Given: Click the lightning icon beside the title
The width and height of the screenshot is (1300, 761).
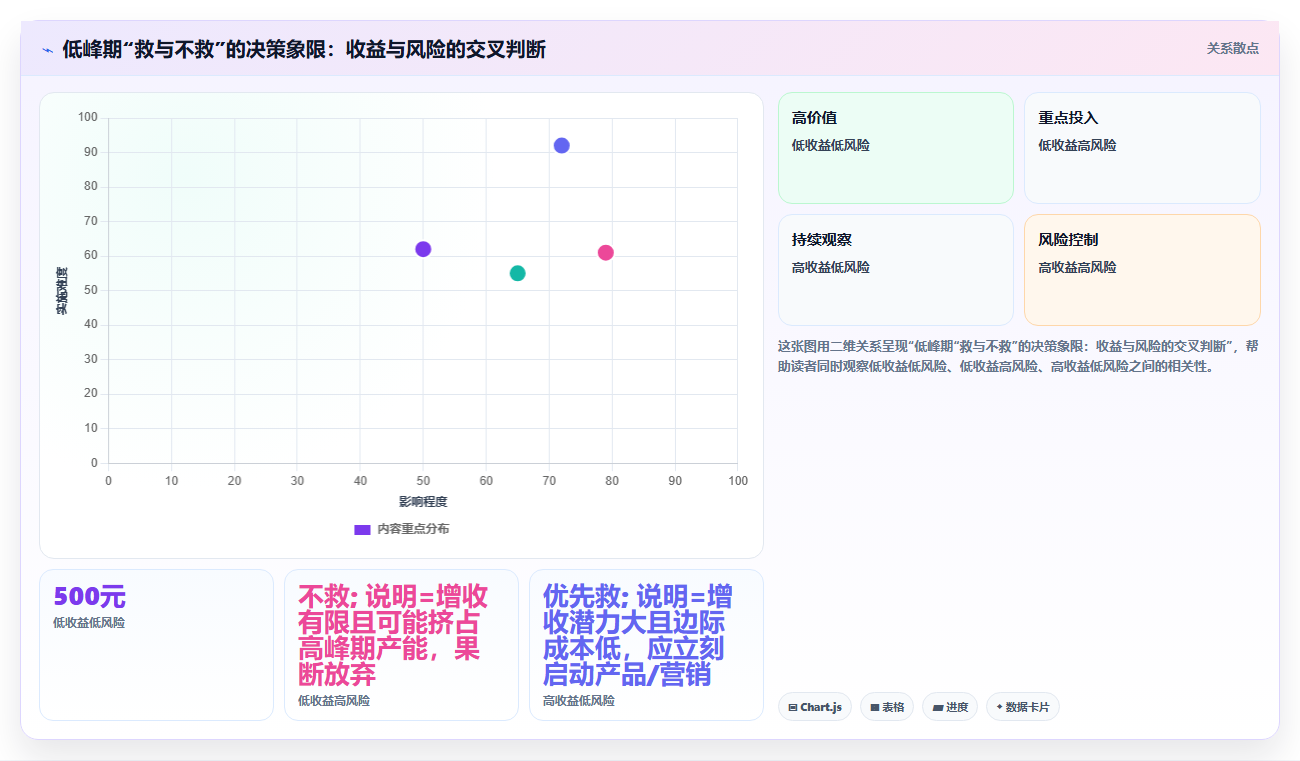Looking at the screenshot, I should point(48,50).
